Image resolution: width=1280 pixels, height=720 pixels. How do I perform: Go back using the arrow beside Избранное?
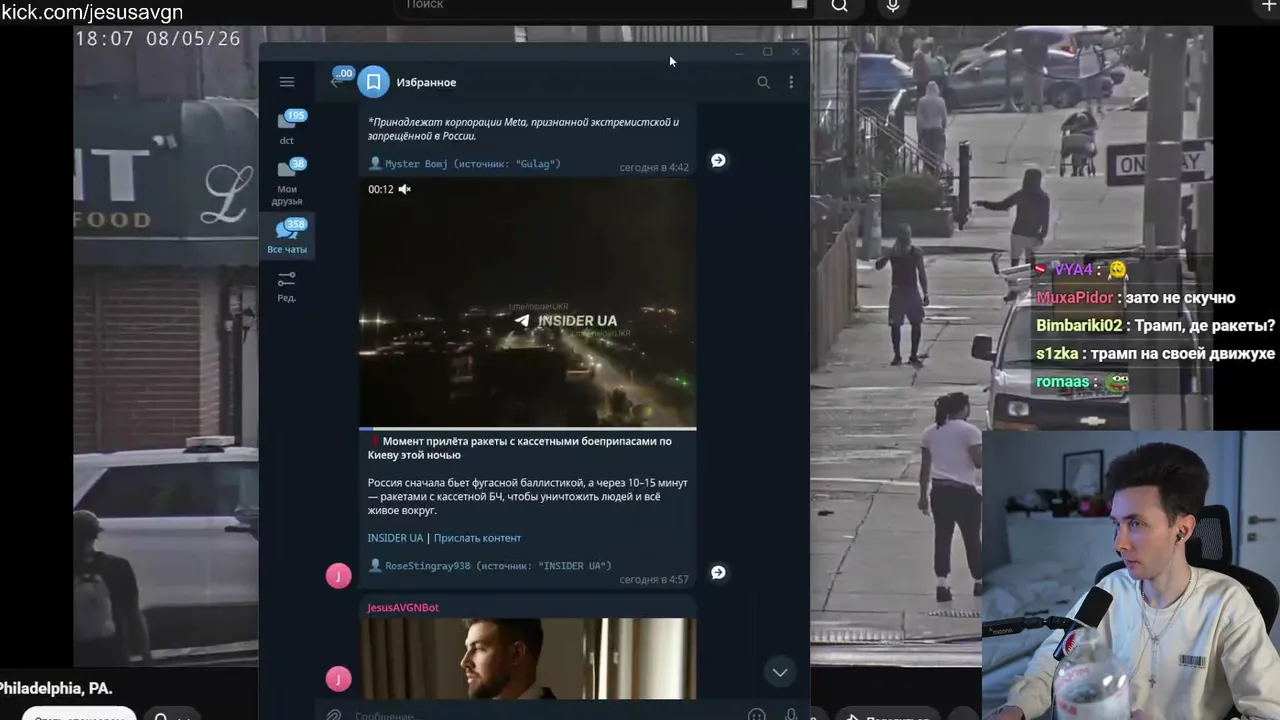(x=336, y=82)
